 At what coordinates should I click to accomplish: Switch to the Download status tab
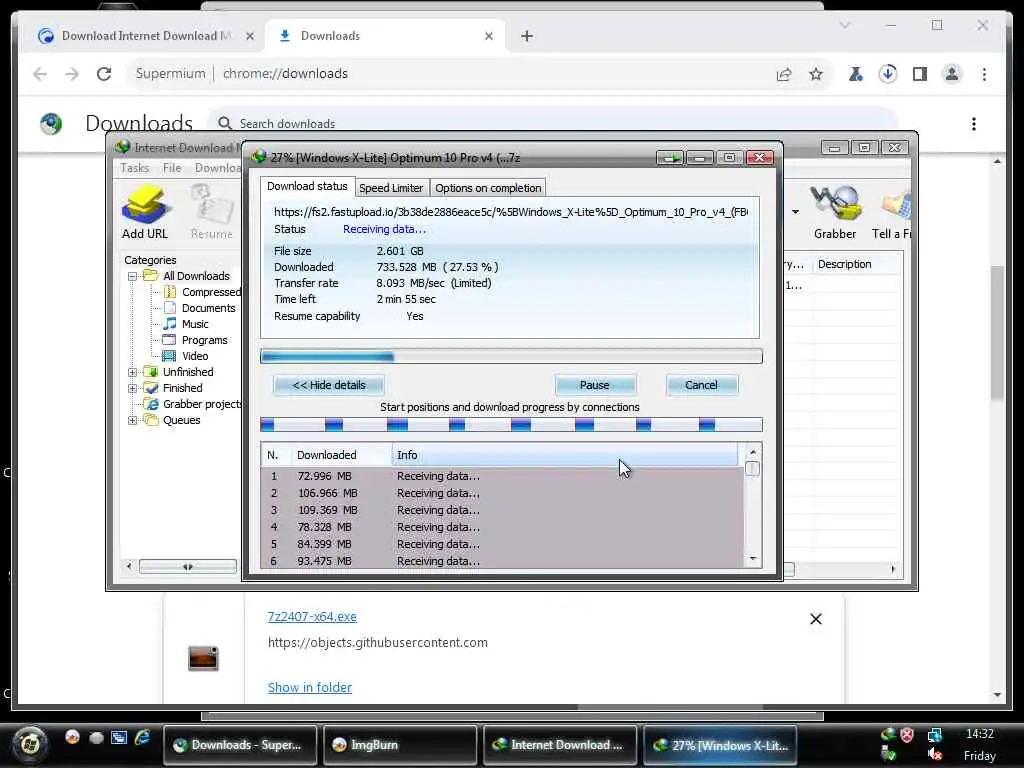[307, 186]
